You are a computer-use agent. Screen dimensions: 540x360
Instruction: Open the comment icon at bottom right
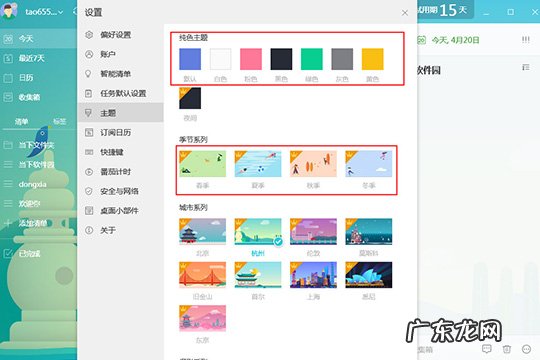tap(487, 349)
